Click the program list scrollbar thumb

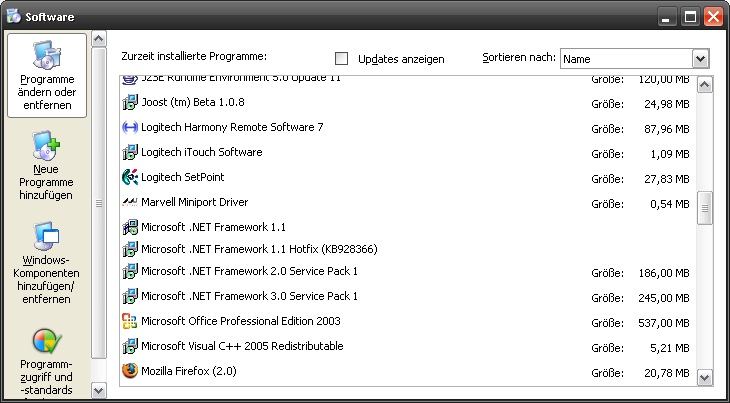point(705,208)
